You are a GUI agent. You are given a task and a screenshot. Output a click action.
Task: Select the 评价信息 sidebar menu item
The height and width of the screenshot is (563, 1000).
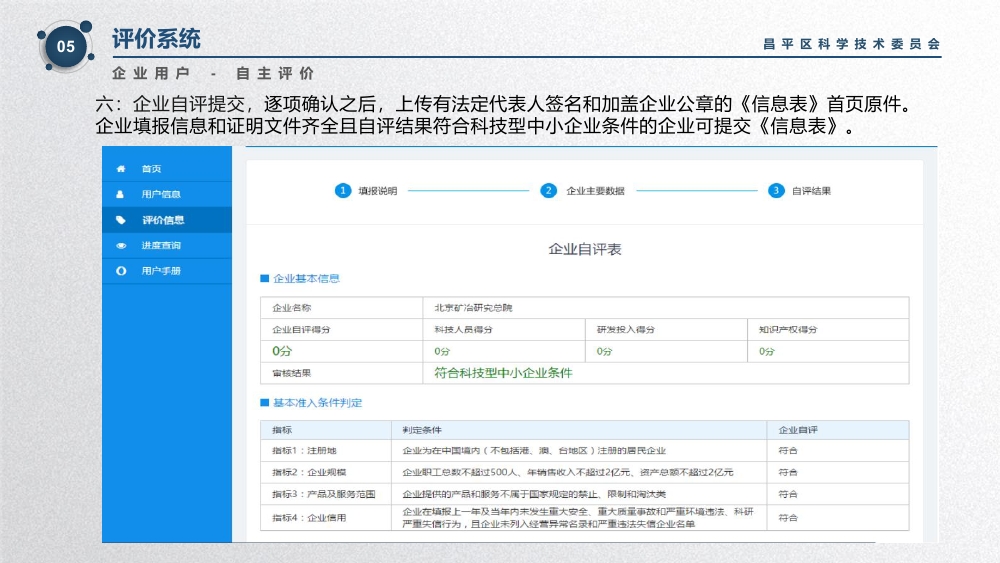[167, 220]
